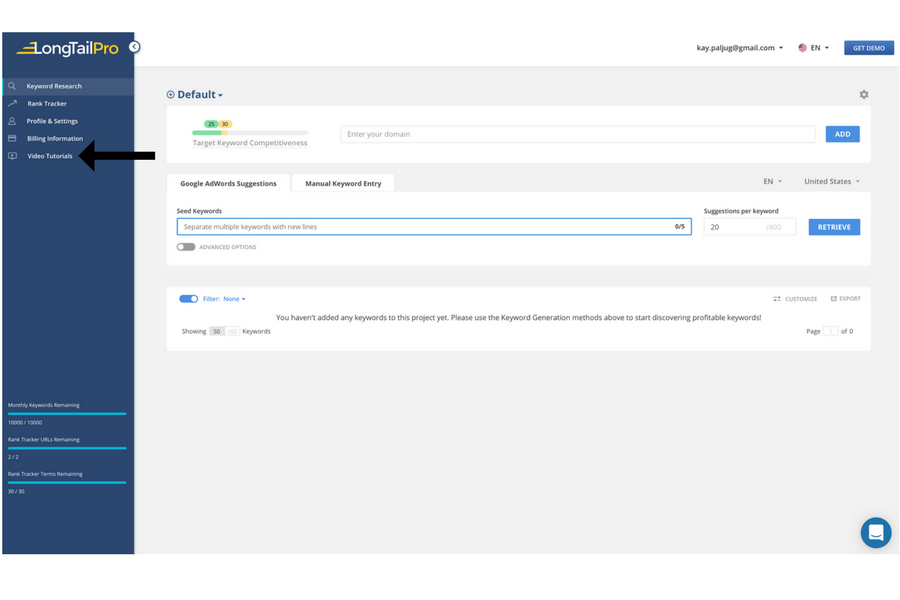Screen dimensions: 900x600
Task: Click the 30 / 30 terms count
Action: point(16,491)
